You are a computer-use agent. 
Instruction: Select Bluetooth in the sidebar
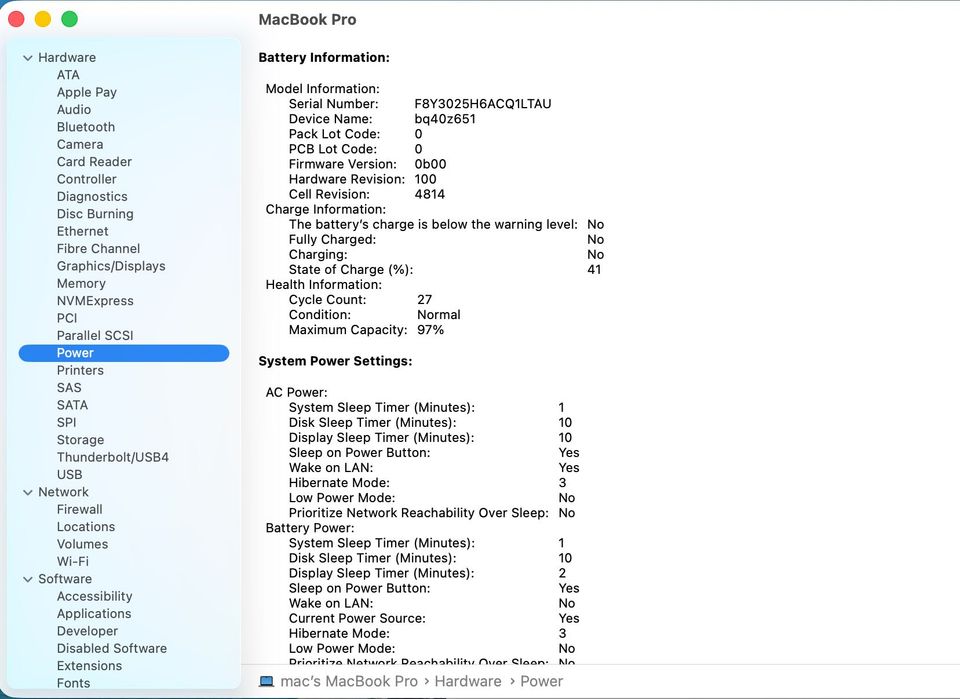pos(86,127)
